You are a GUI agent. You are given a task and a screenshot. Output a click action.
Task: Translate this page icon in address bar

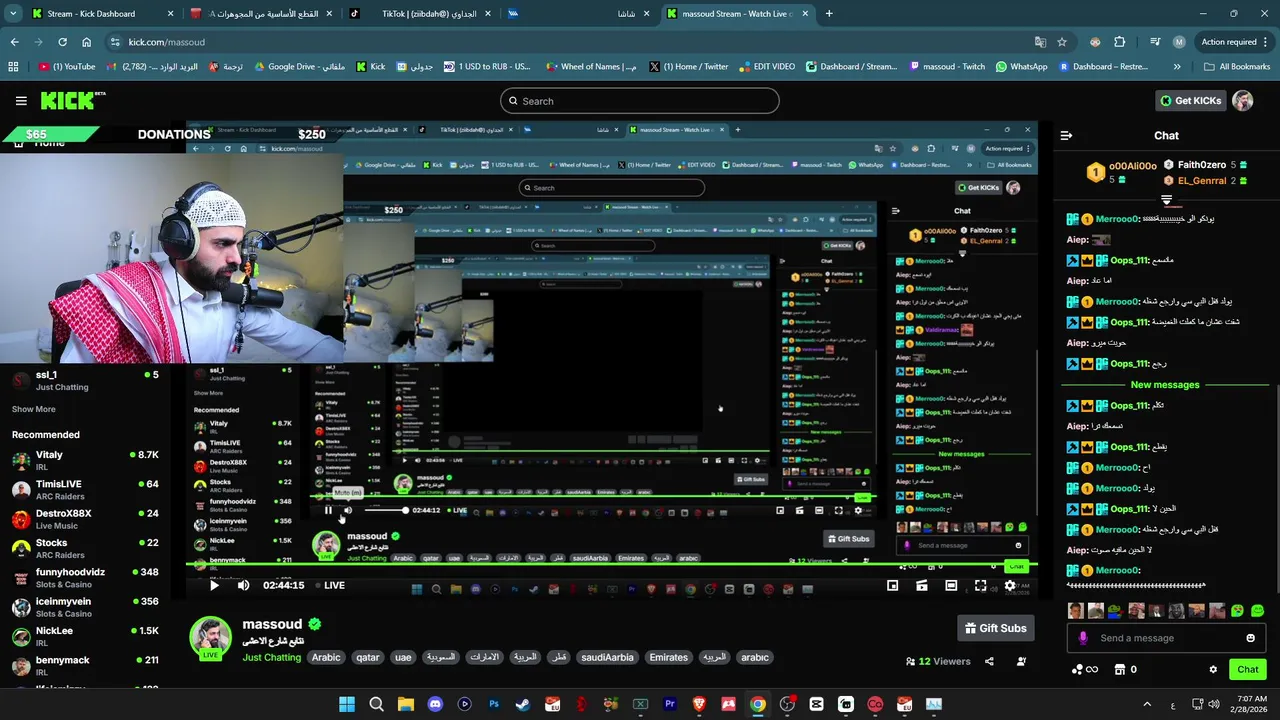pyautogui.click(x=1041, y=42)
